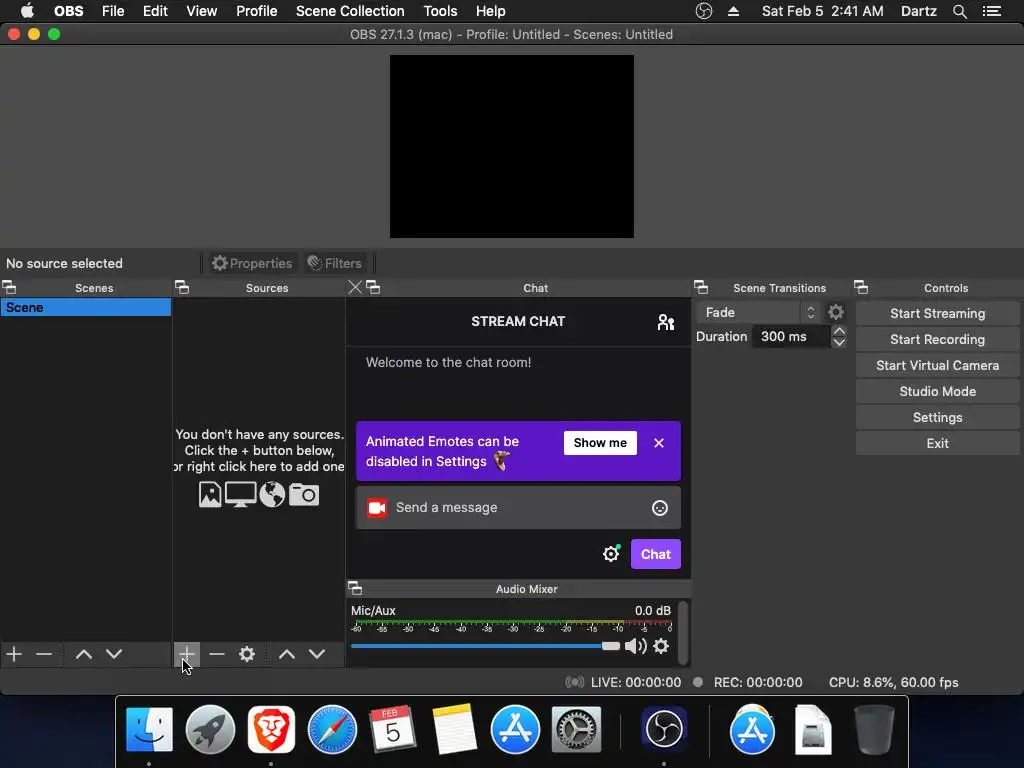Click the Properties button

(253, 263)
